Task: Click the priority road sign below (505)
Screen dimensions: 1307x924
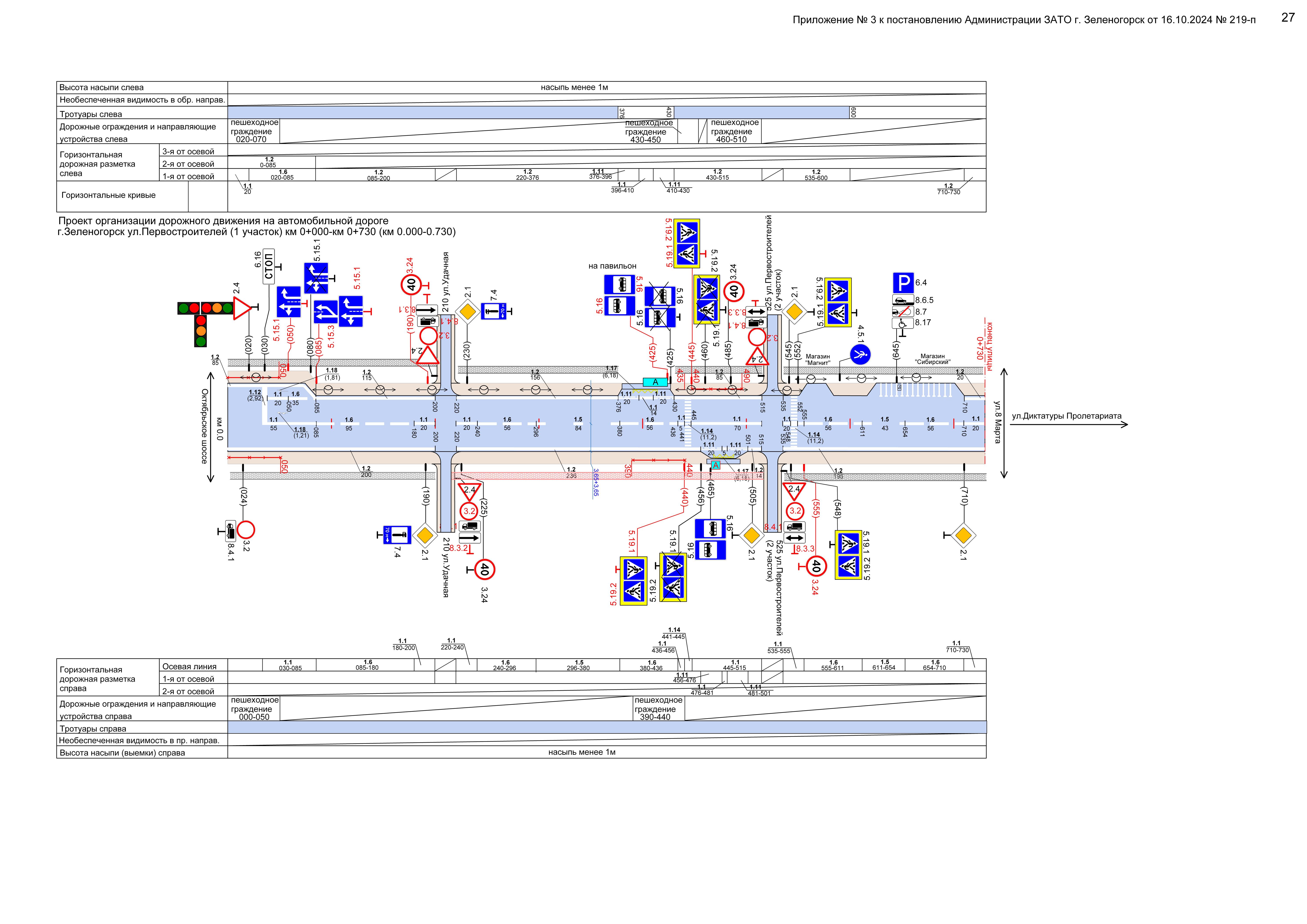Action: click(x=752, y=535)
